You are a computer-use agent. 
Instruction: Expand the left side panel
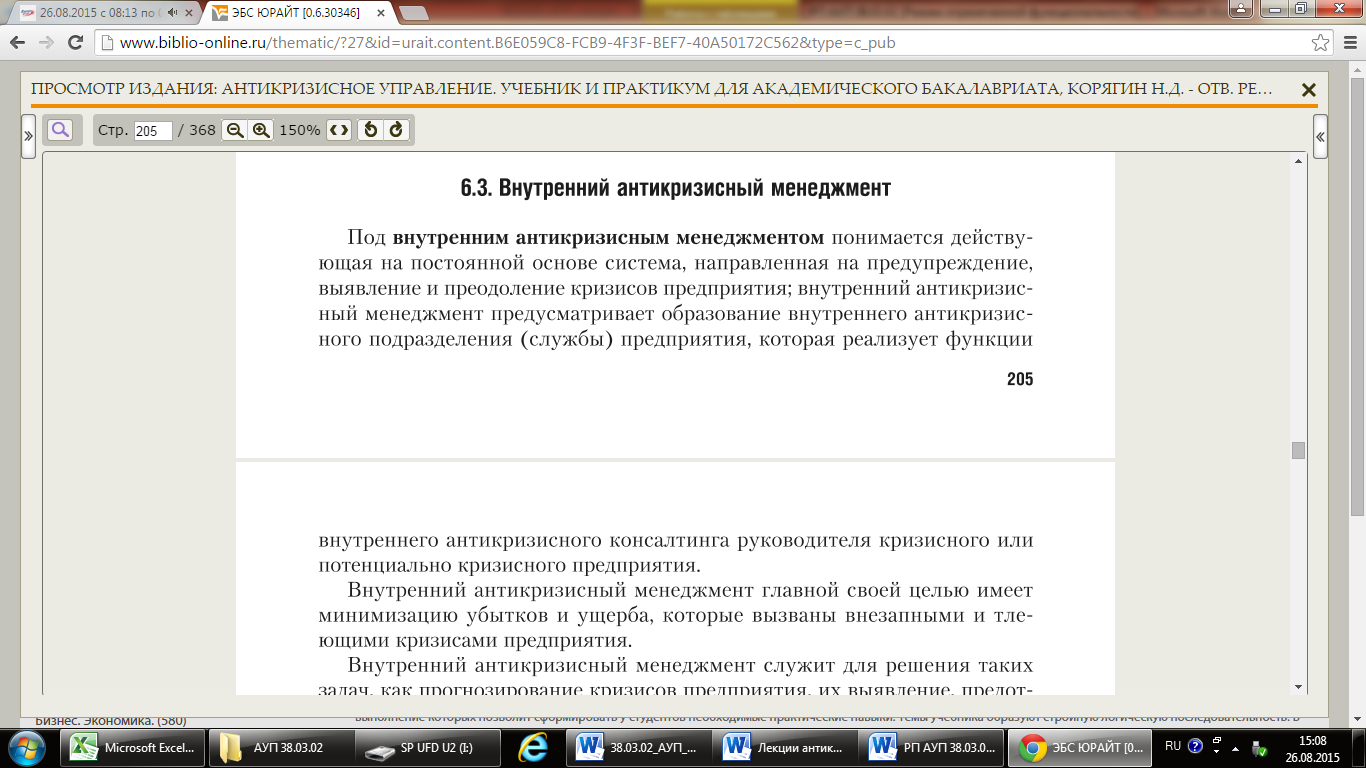click(28, 137)
